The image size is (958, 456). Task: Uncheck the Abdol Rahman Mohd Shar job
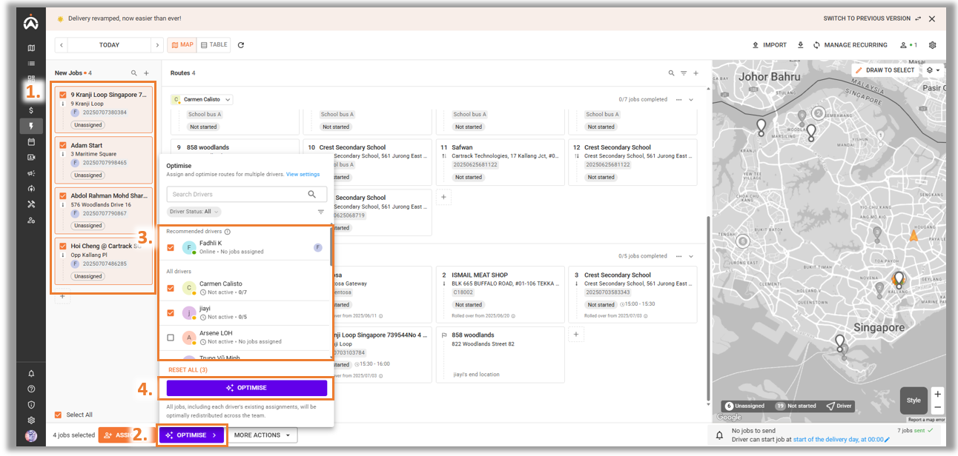63,196
